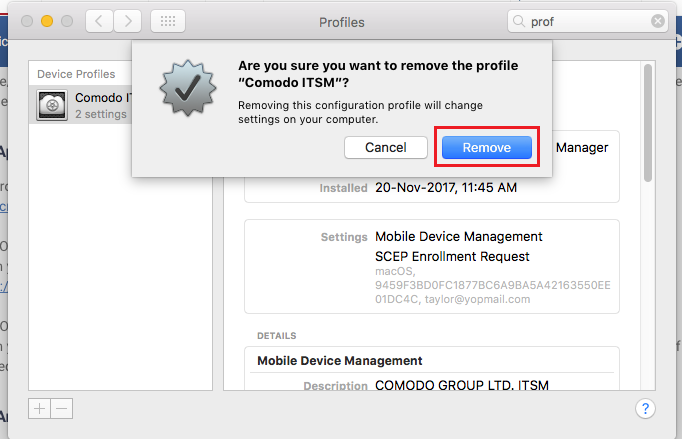Go back with the left arrow
The width and height of the screenshot is (682, 439).
click(x=99, y=21)
